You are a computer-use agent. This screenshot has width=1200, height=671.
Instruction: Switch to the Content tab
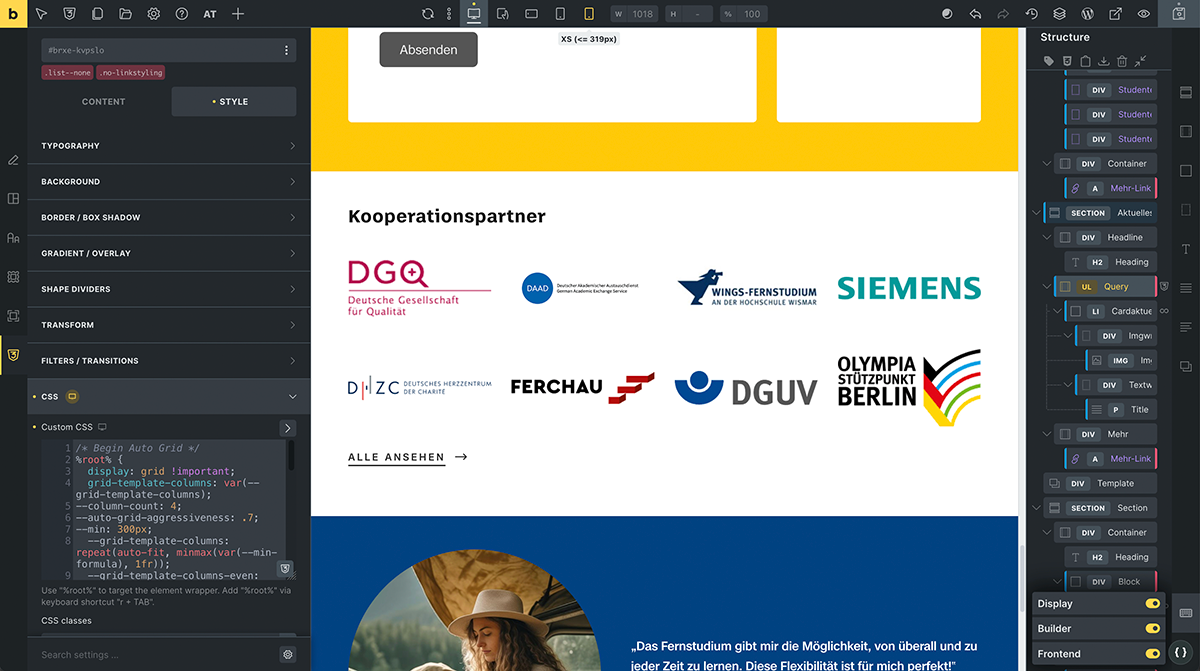(103, 102)
